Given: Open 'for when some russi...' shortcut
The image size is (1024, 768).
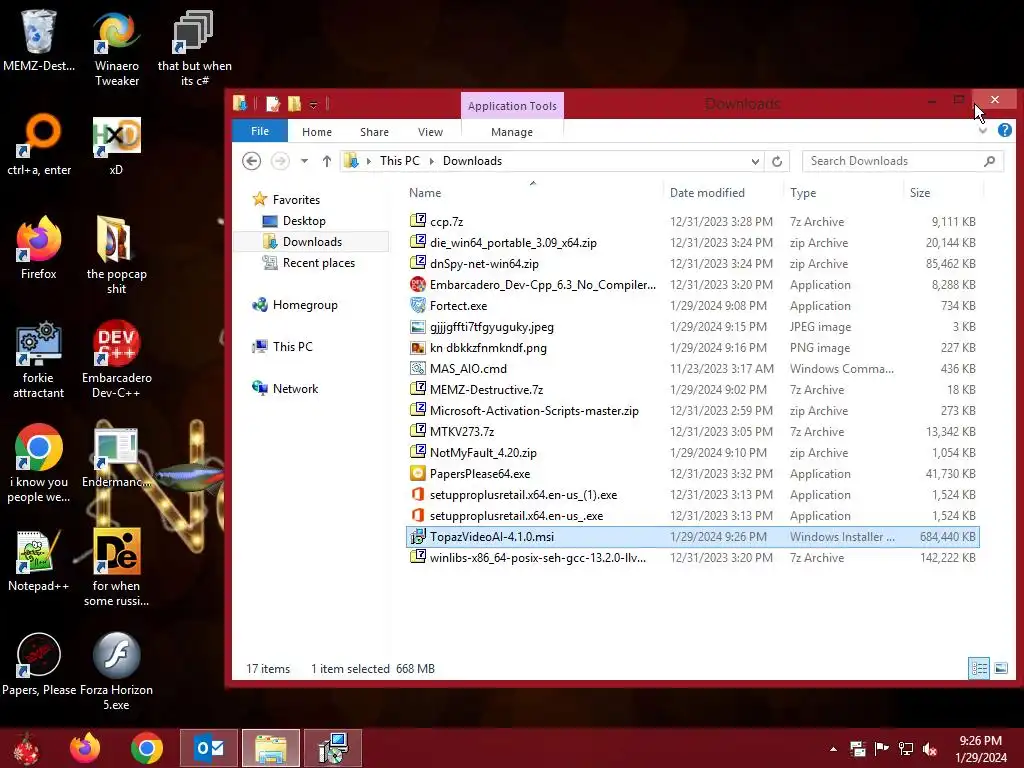Looking at the screenshot, I should pyautogui.click(x=116, y=567).
